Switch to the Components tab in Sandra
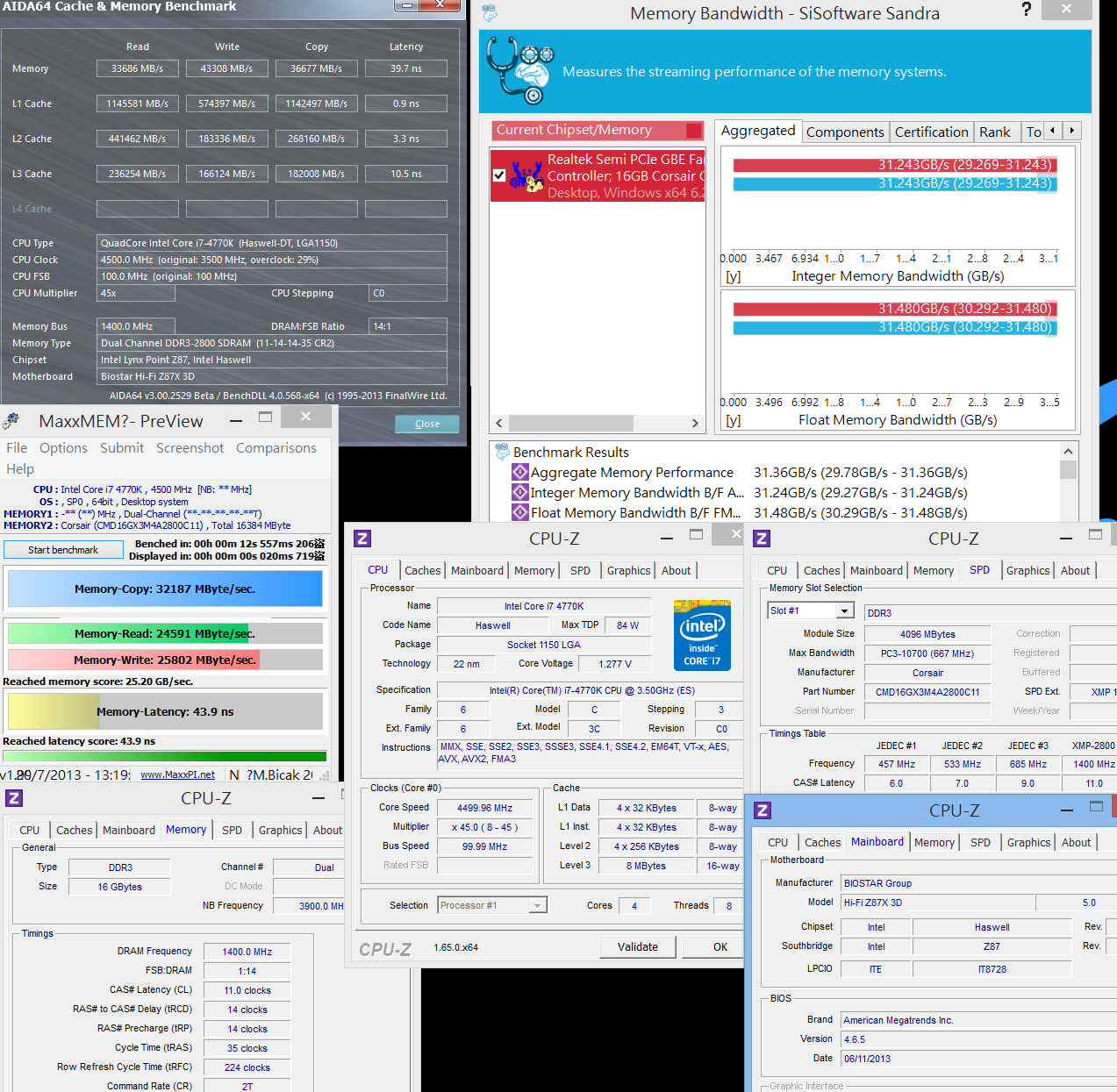This screenshot has height=1092, width=1117. click(845, 132)
